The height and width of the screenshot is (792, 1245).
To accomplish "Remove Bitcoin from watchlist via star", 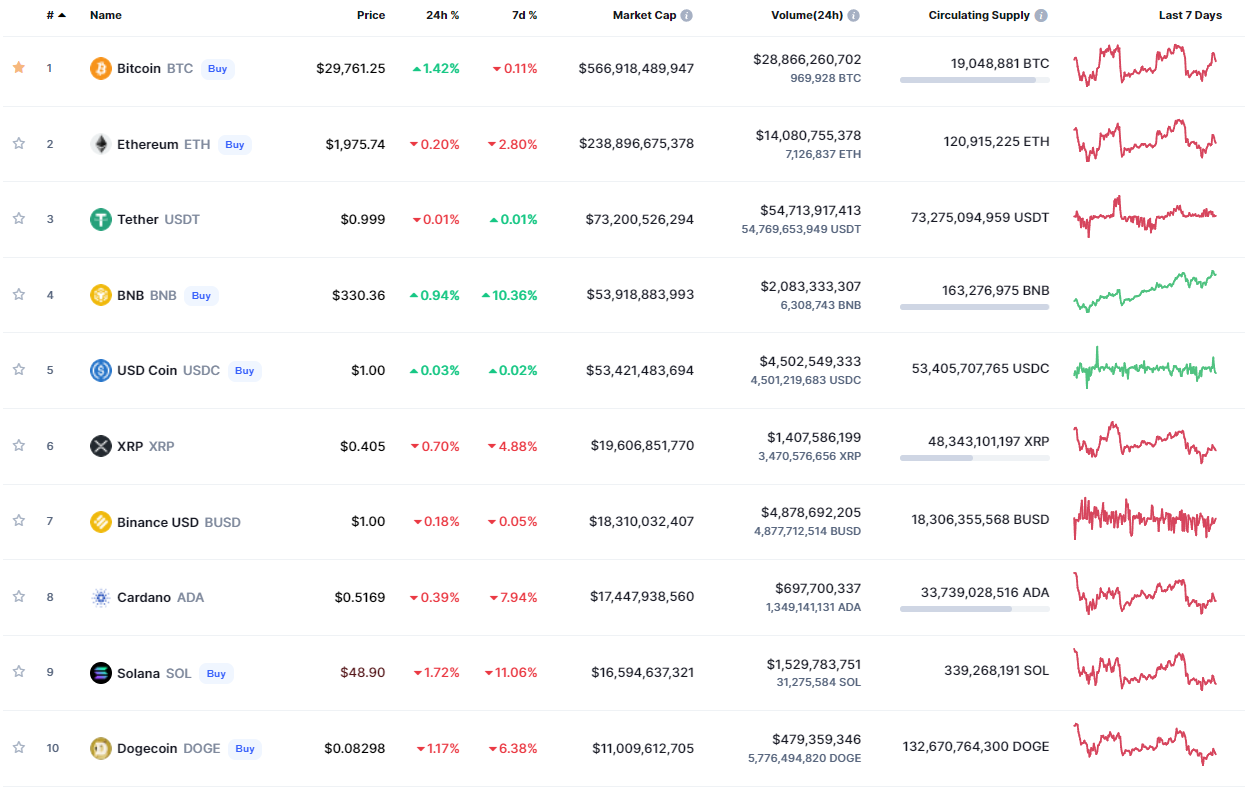I will (x=18, y=67).
